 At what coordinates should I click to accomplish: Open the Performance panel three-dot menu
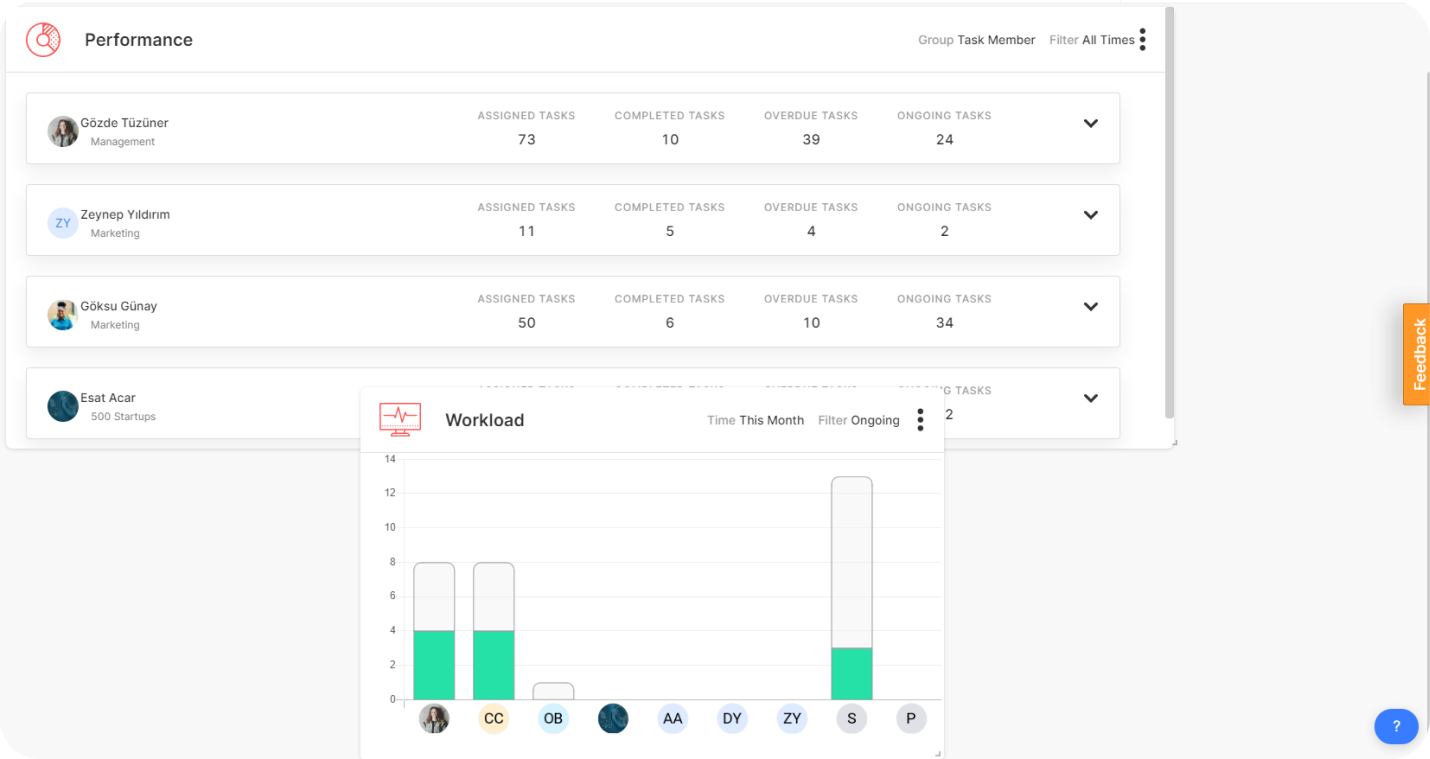(1142, 40)
